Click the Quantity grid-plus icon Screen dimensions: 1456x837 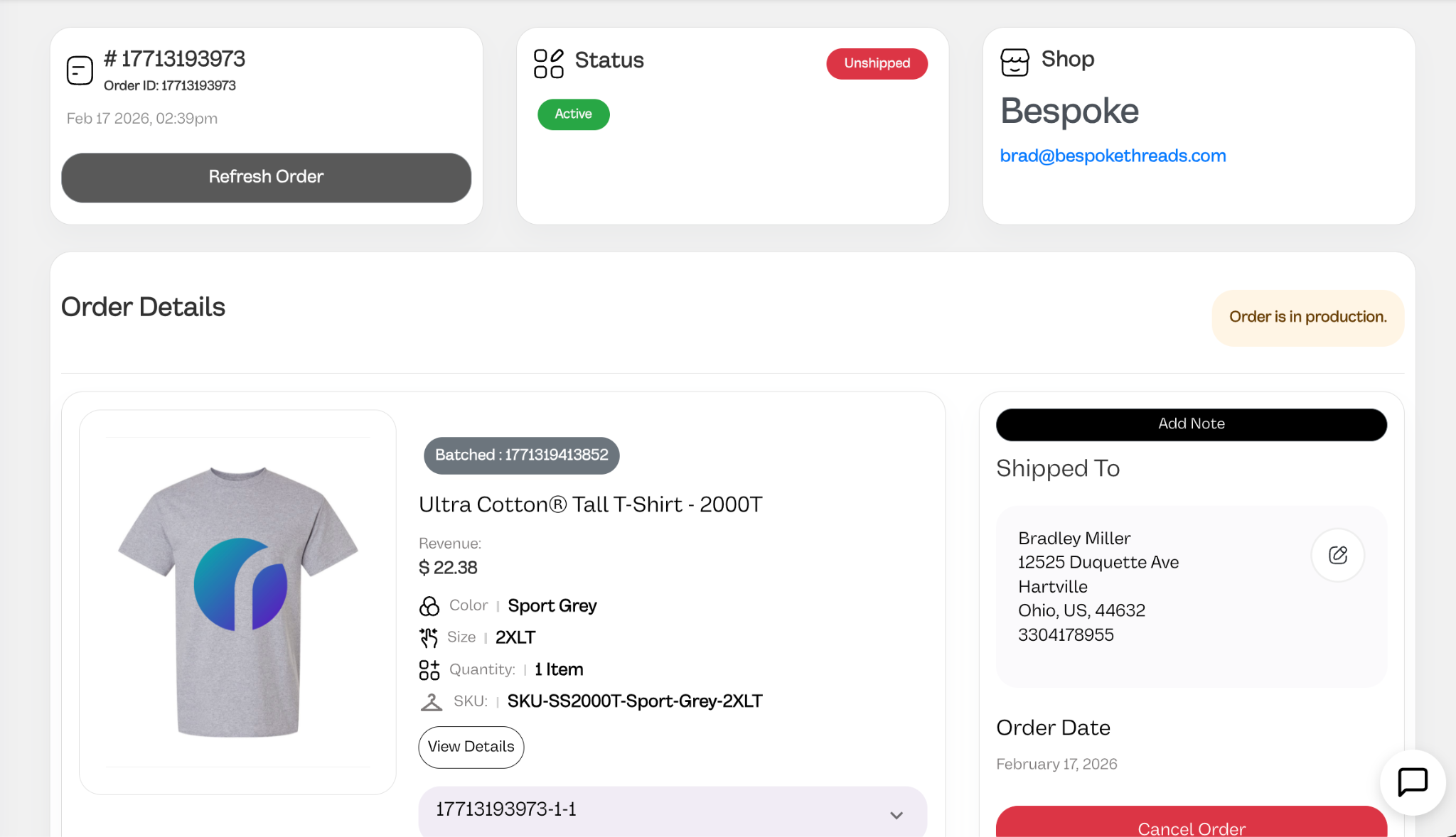coord(429,669)
